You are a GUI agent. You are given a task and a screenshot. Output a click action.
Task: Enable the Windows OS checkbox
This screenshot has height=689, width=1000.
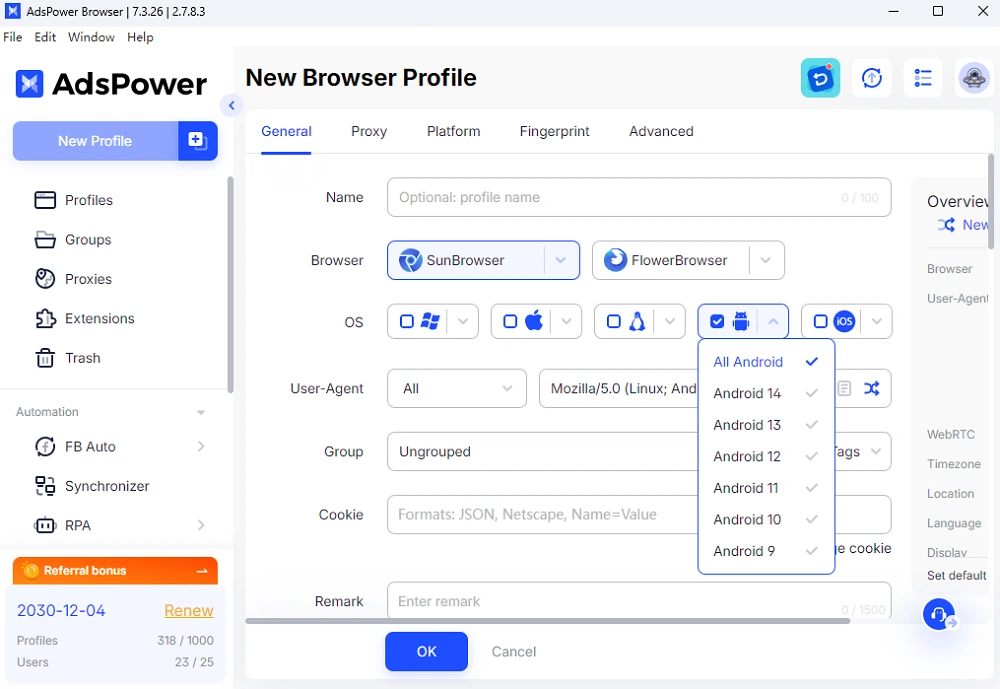point(407,322)
